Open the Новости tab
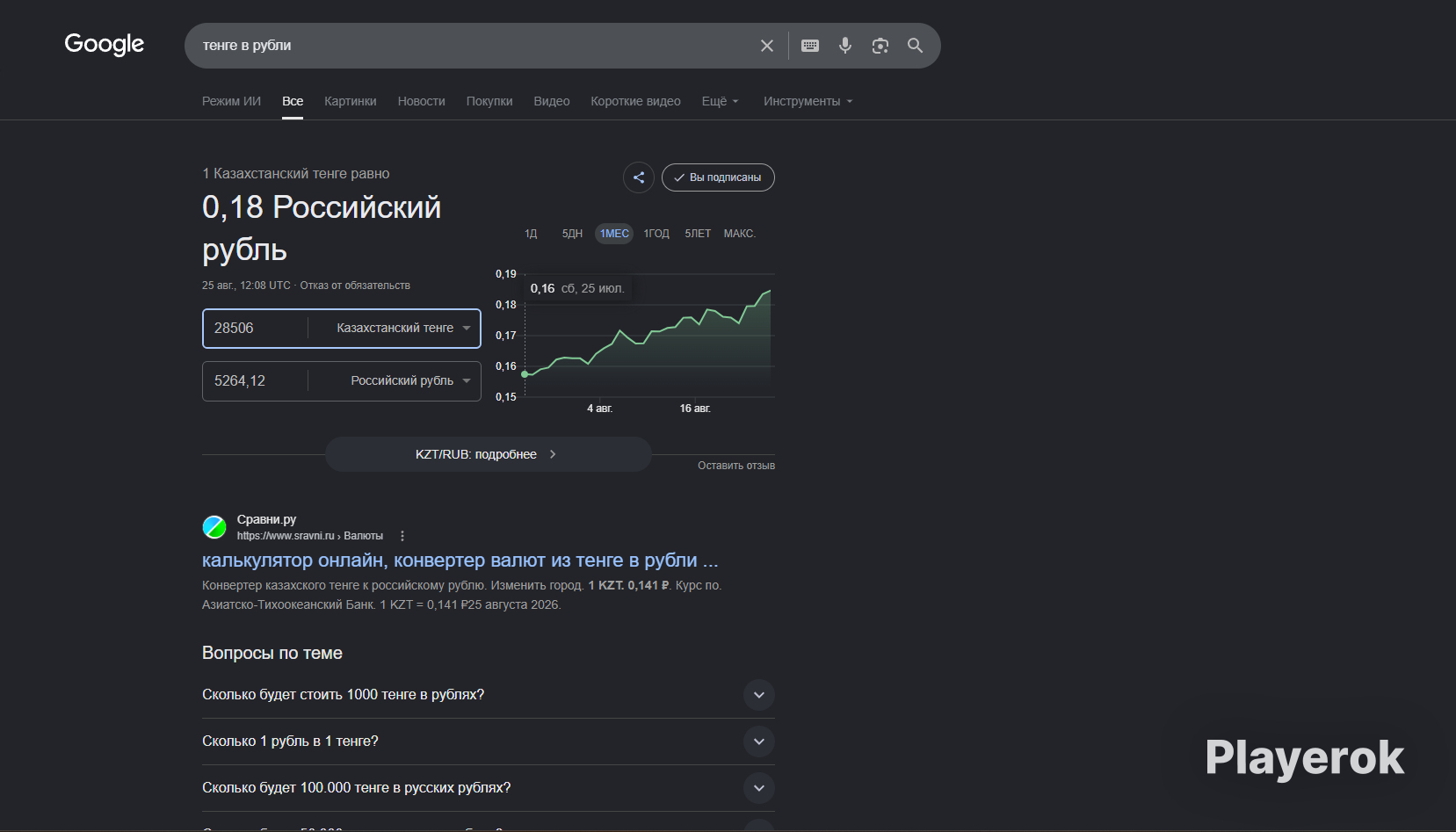This screenshot has width=1456, height=832. [422, 101]
